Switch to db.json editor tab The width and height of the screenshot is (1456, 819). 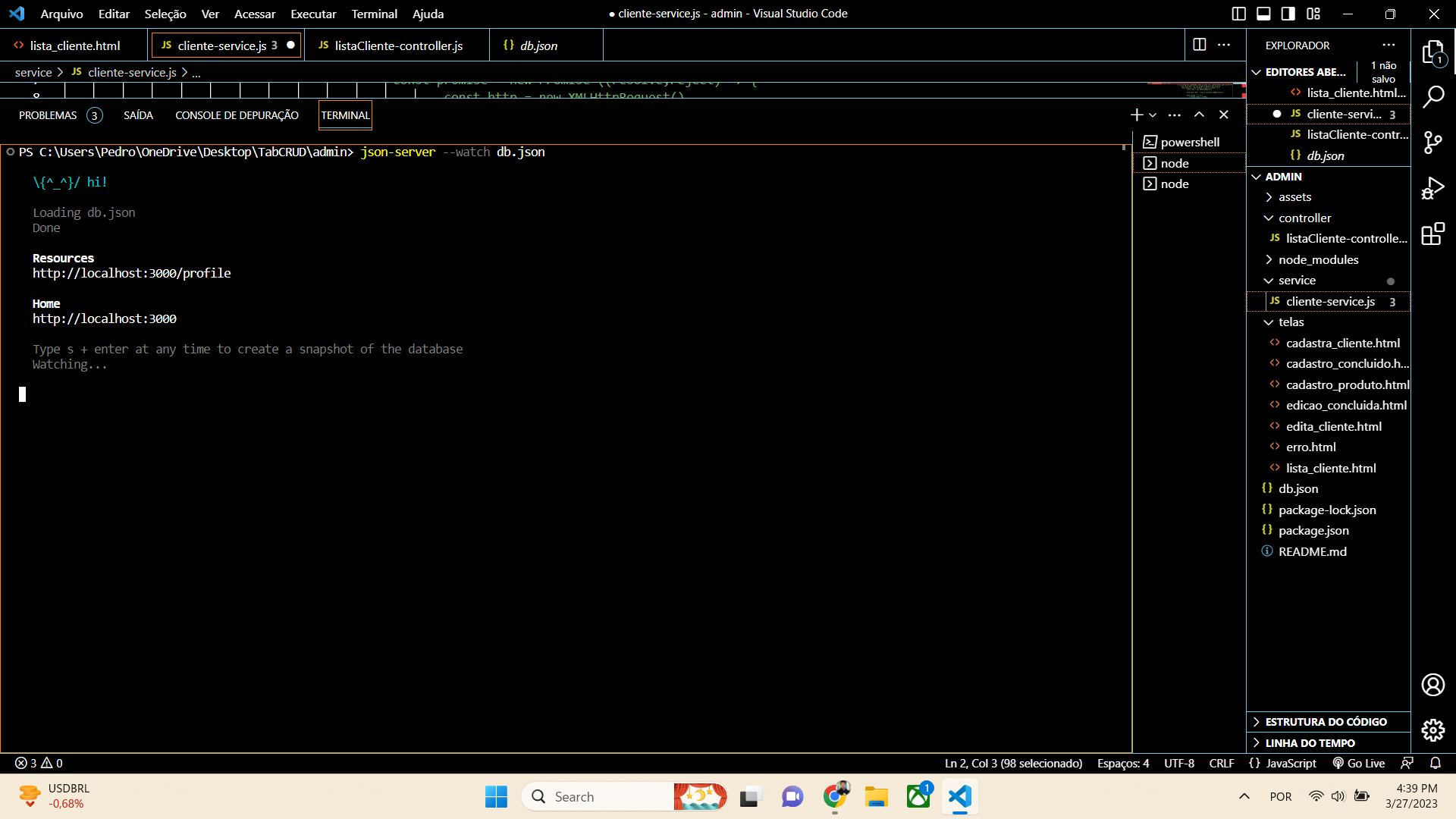(x=538, y=45)
